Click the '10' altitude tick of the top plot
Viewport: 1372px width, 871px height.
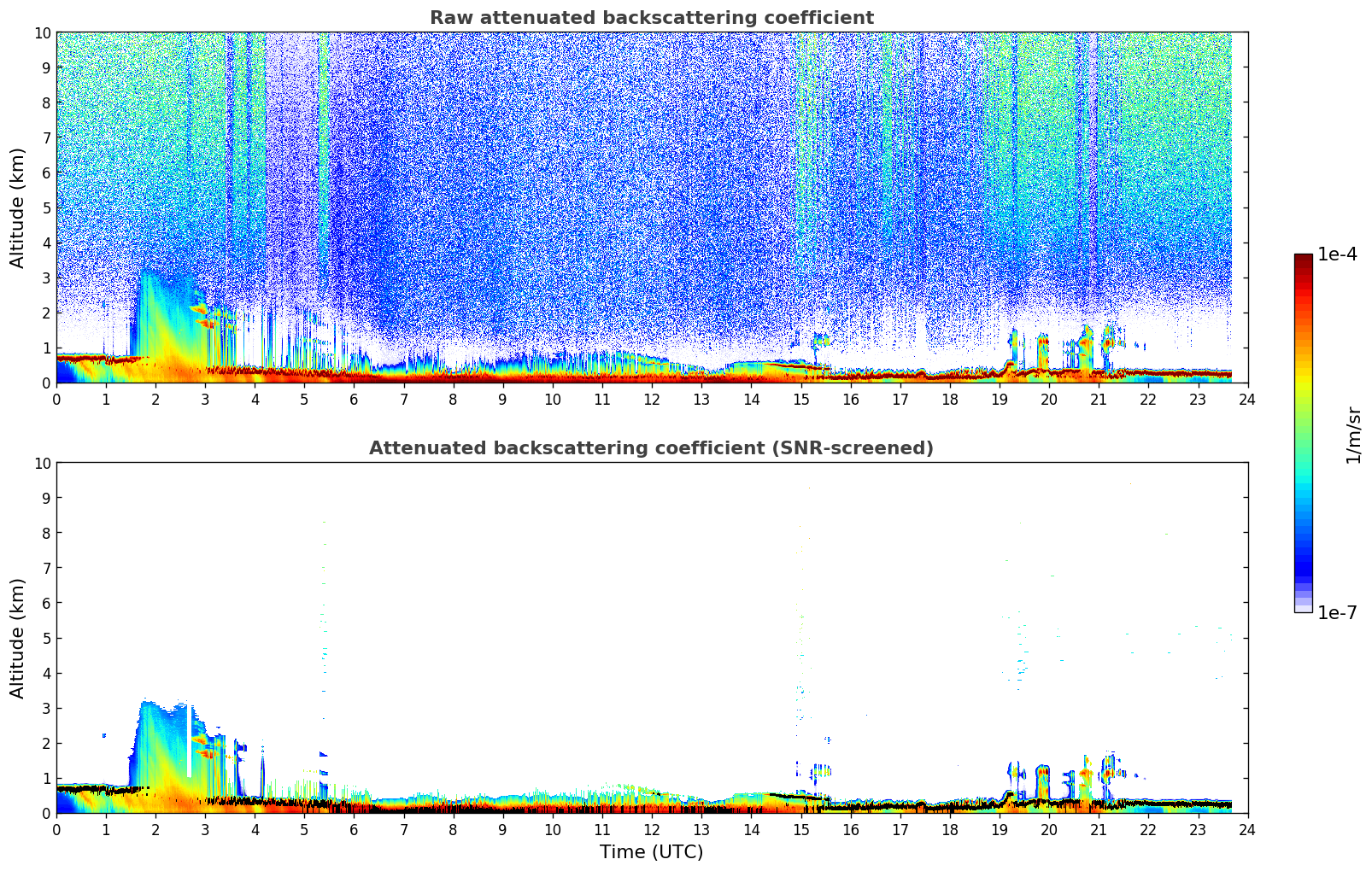tap(42, 32)
